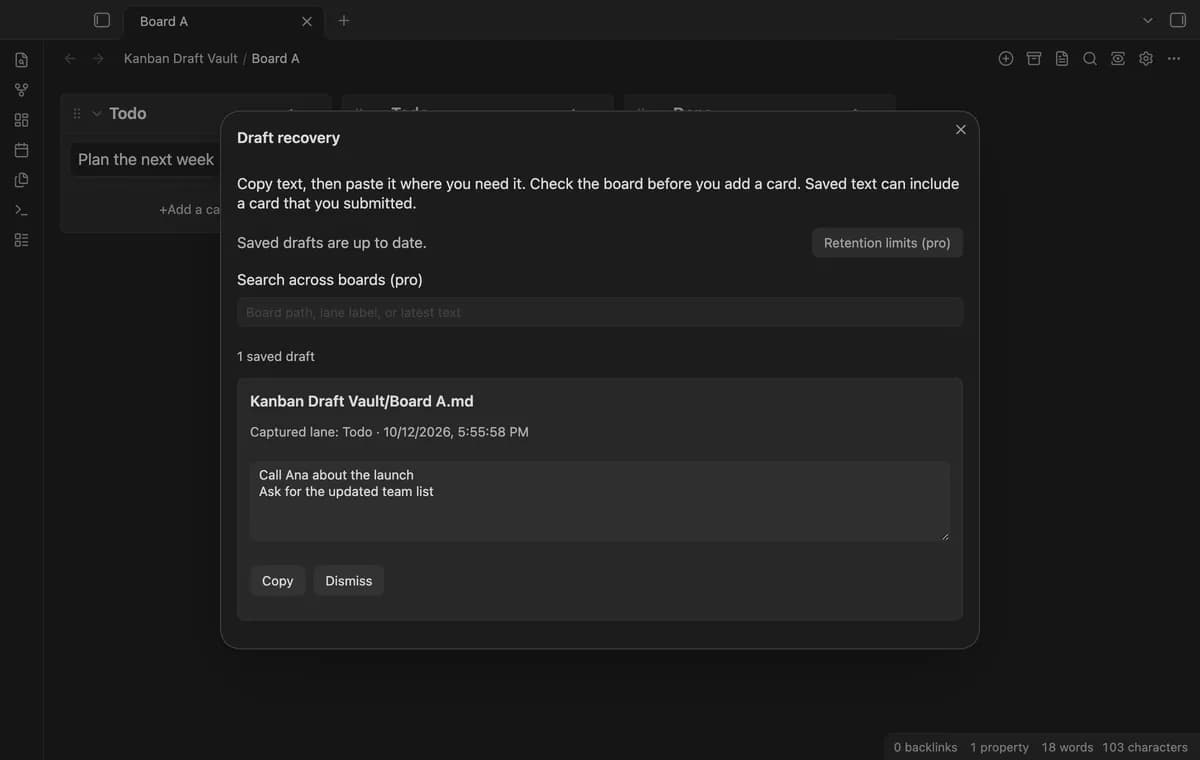
Task: Click 'Kanban Draft Vault/Board A.md' draft title
Action: coord(362,401)
